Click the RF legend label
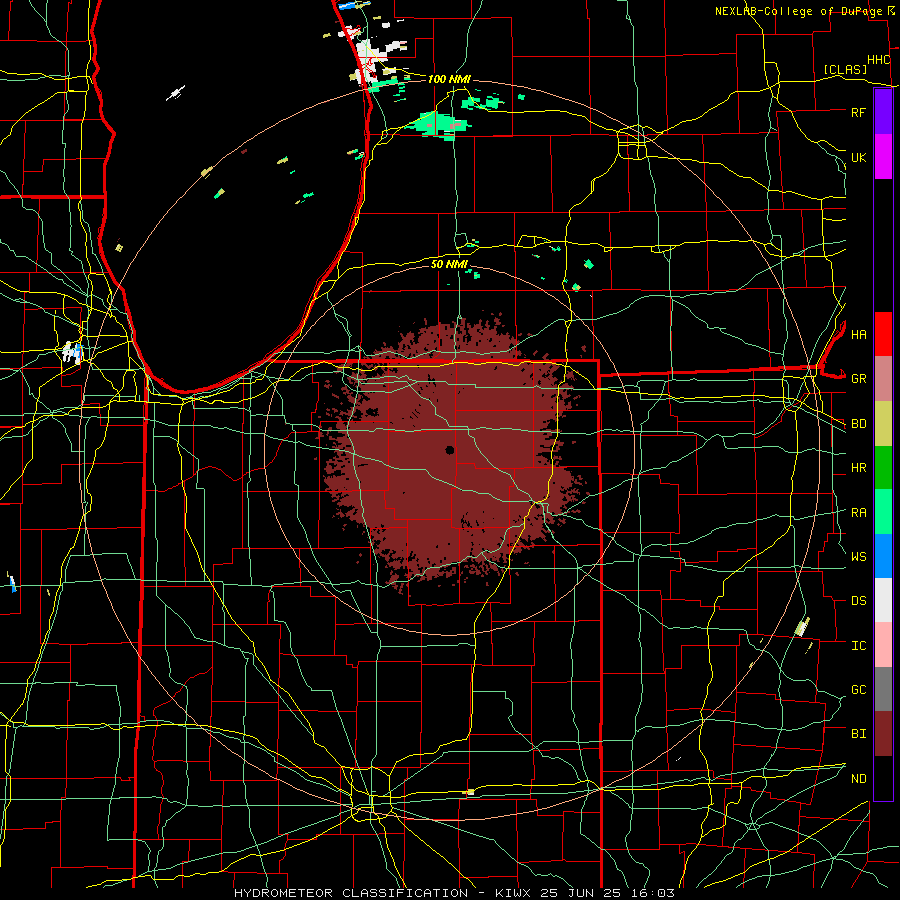 pos(858,112)
